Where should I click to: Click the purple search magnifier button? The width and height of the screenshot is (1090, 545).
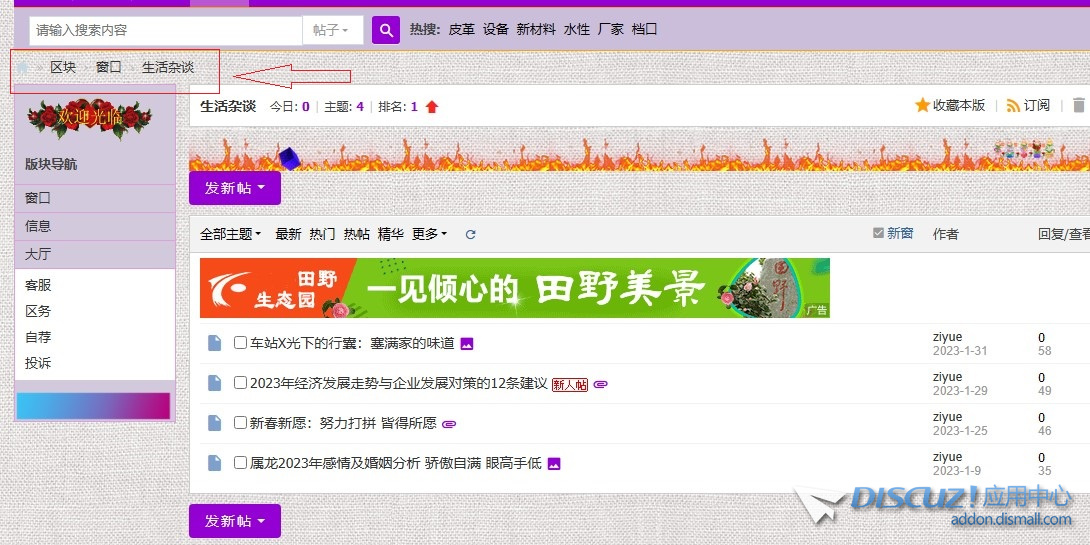[x=386, y=30]
